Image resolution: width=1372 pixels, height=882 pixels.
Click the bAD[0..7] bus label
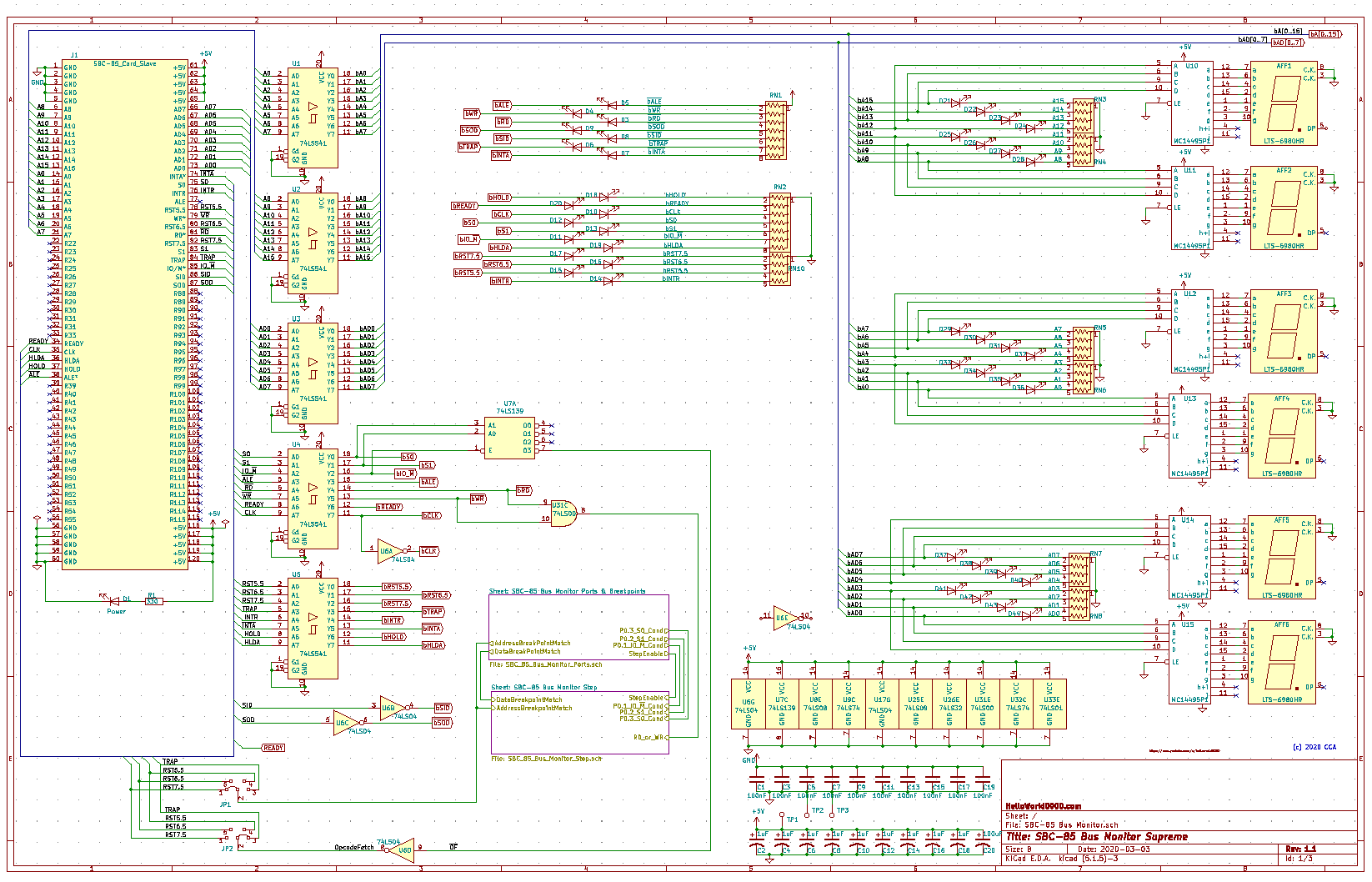[x=1288, y=43]
